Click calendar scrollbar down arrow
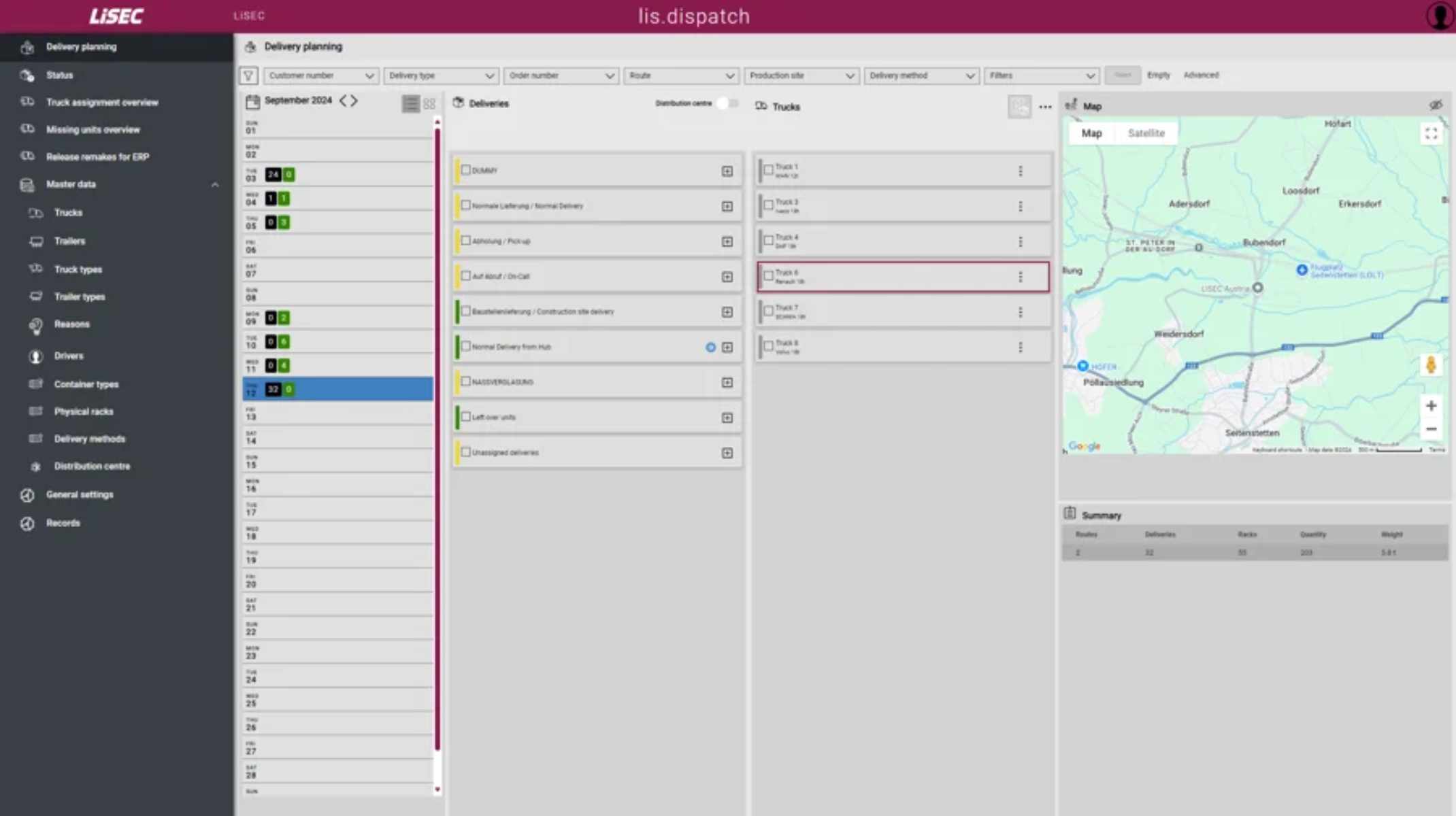 (x=437, y=789)
